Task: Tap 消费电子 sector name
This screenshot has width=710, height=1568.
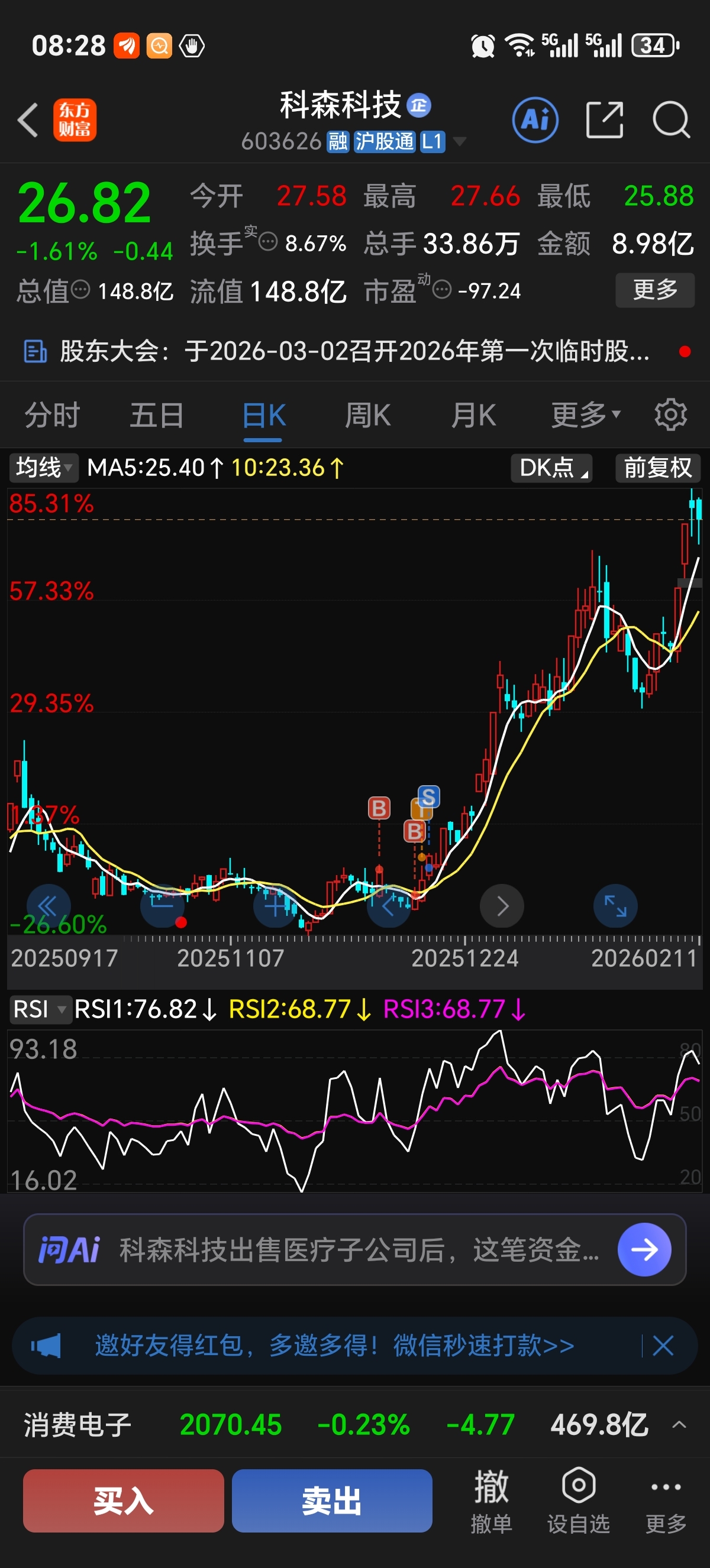Action: click(x=78, y=1425)
